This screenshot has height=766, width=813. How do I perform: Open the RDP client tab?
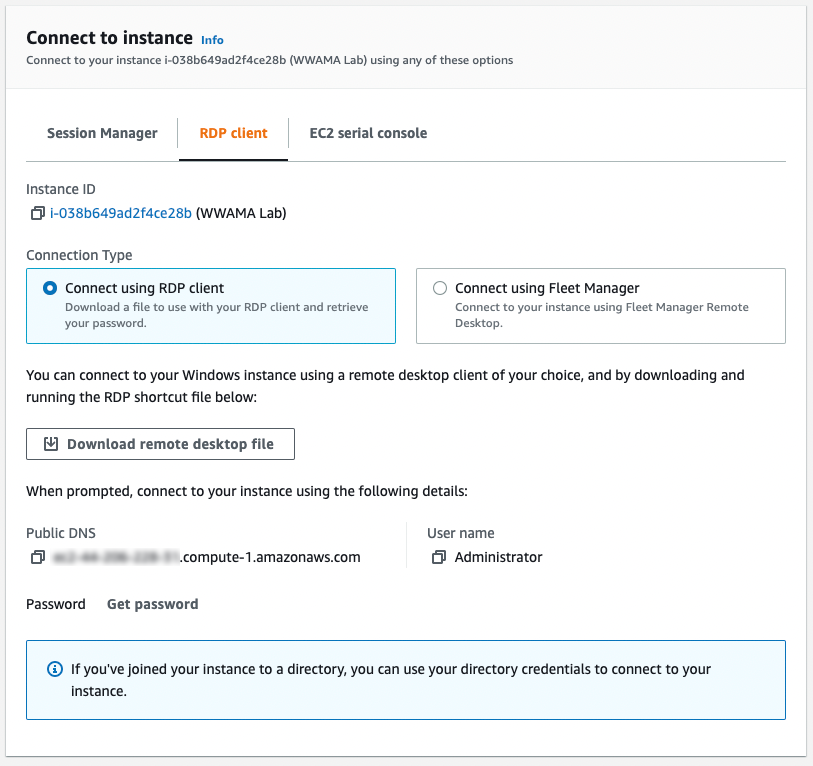pyautogui.click(x=233, y=133)
